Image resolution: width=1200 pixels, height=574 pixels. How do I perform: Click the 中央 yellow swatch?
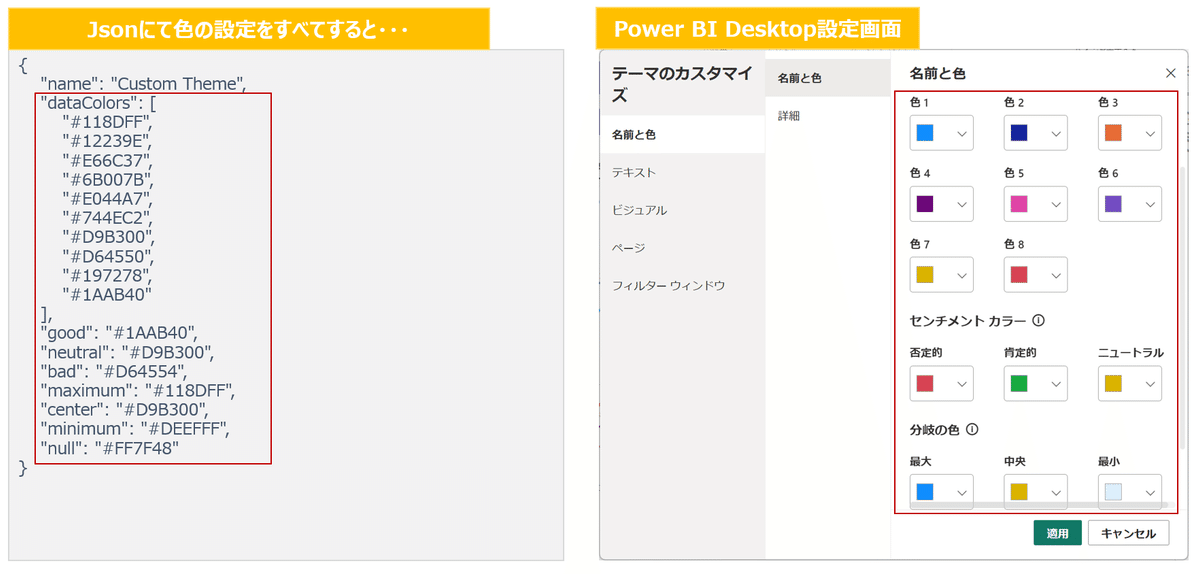1019,492
